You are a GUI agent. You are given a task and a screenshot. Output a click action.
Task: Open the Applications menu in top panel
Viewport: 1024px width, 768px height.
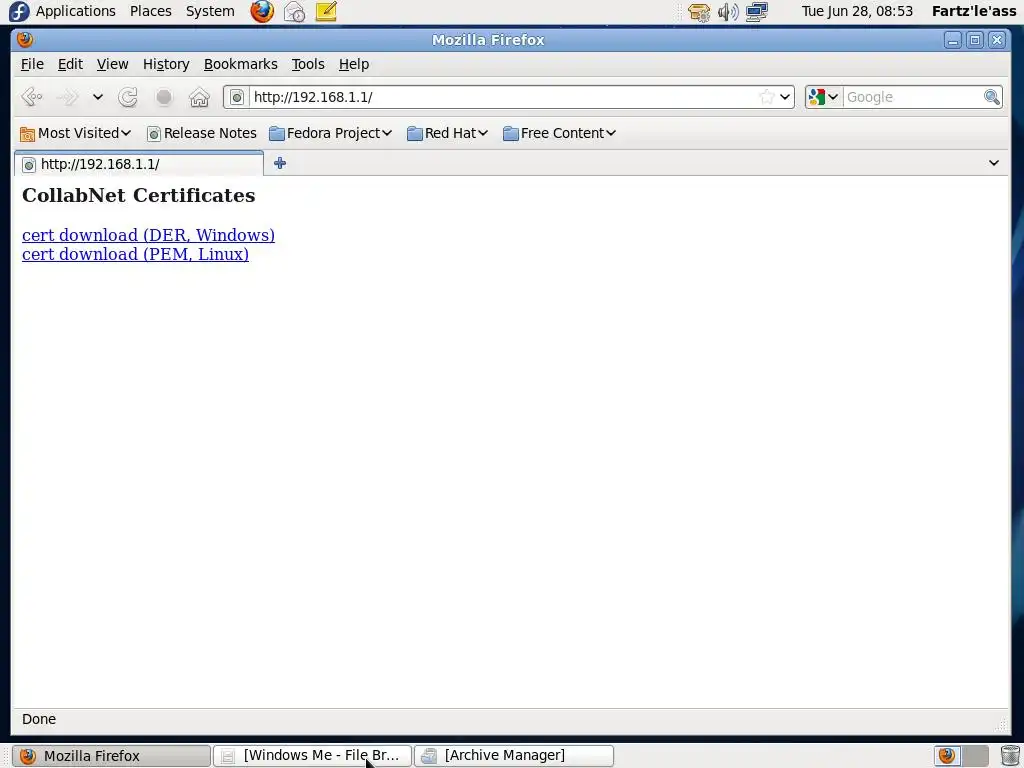click(x=76, y=11)
